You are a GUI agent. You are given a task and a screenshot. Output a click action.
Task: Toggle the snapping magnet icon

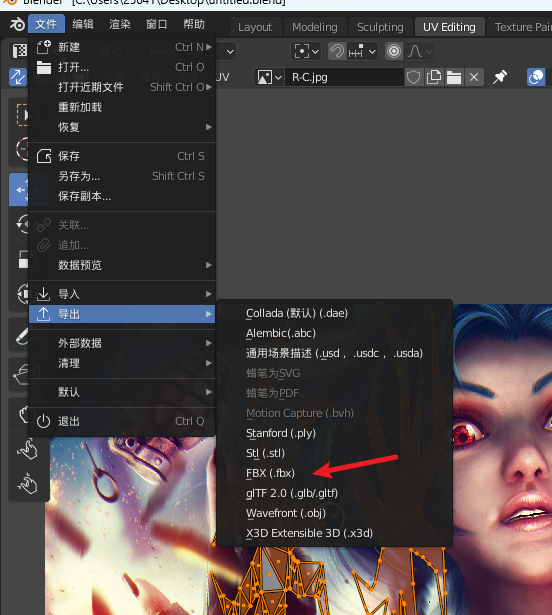click(337, 51)
